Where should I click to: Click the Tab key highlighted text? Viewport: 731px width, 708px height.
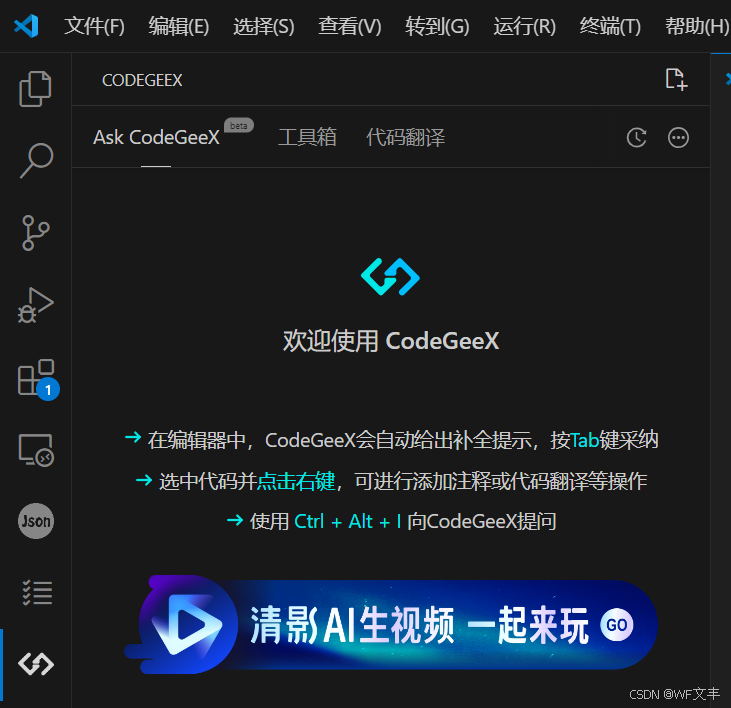584,440
